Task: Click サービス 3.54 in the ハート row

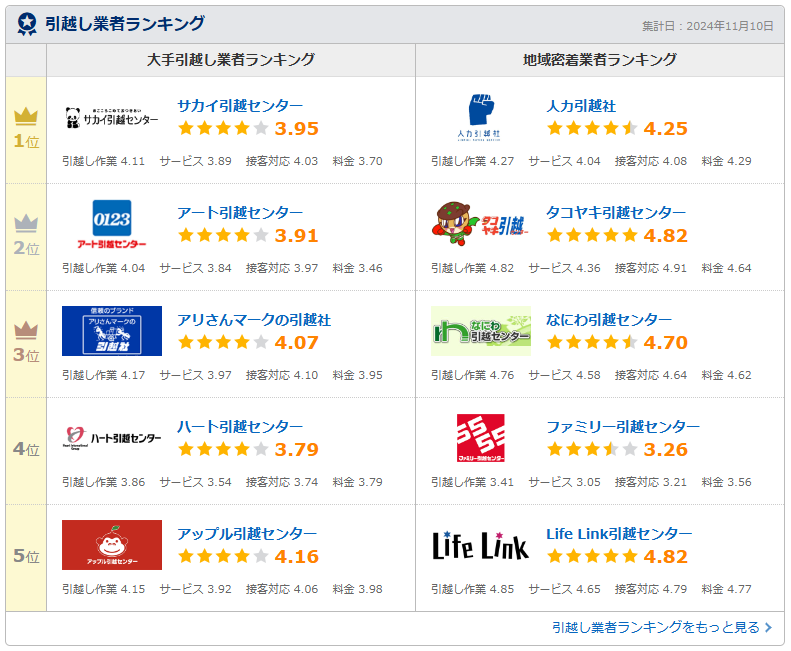Action: [195, 482]
